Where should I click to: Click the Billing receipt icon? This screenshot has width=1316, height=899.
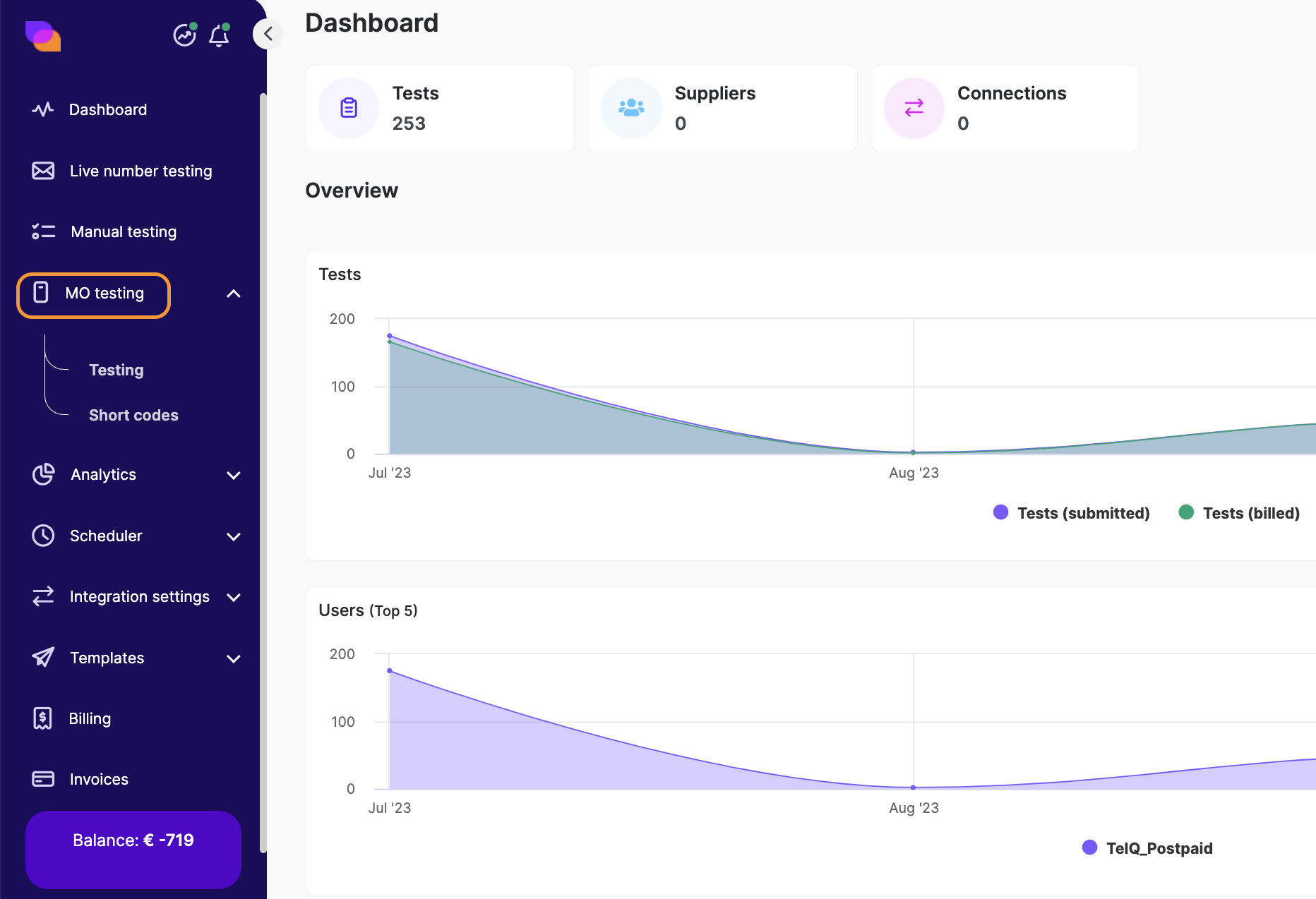click(x=42, y=718)
